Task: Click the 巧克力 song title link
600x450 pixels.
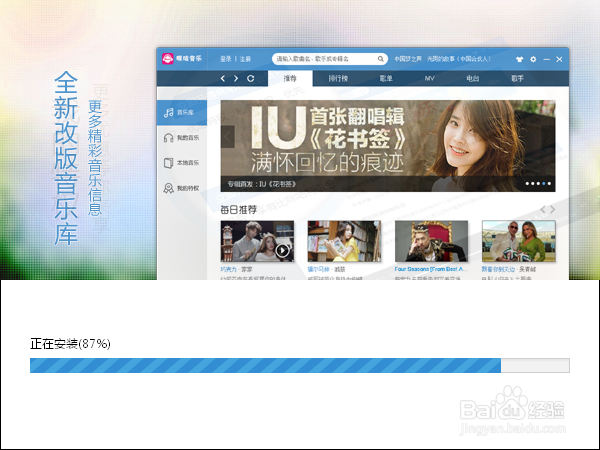Action: click(x=229, y=269)
